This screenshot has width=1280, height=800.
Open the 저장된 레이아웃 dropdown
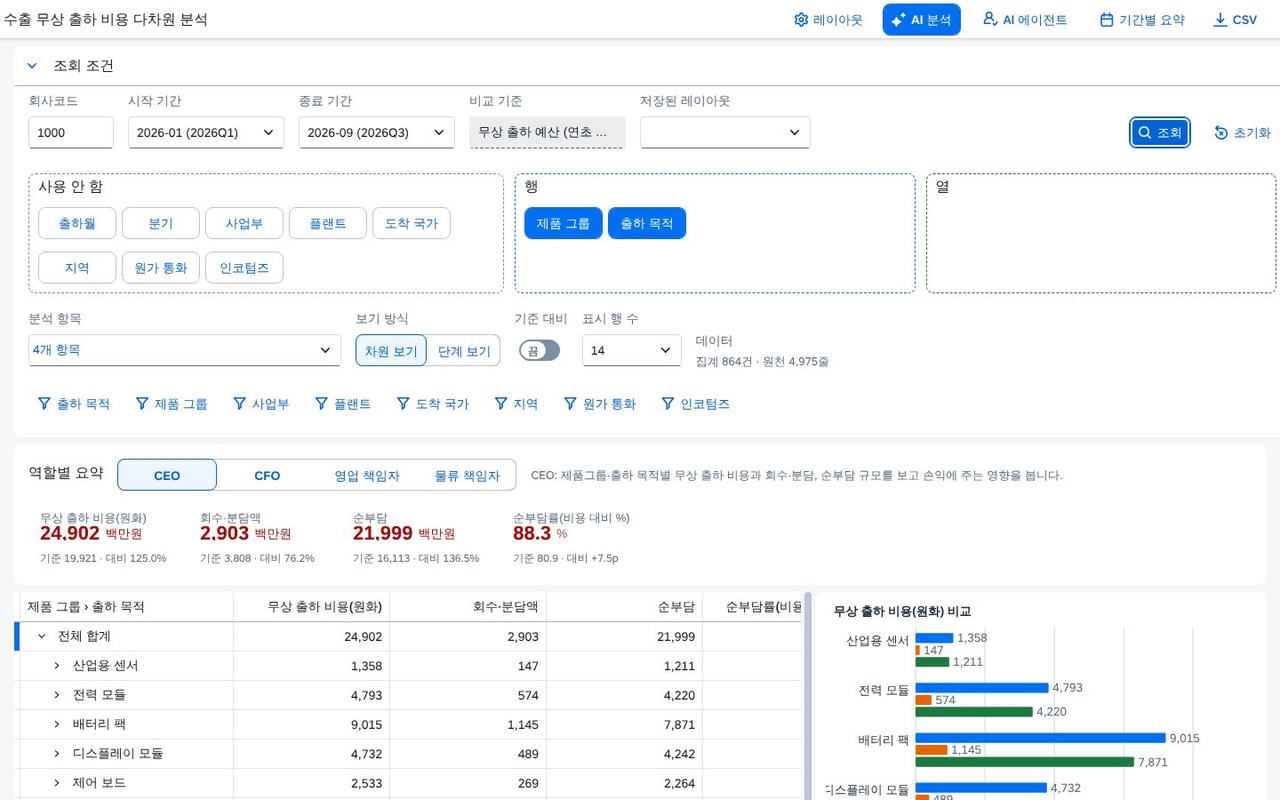pyautogui.click(x=725, y=132)
